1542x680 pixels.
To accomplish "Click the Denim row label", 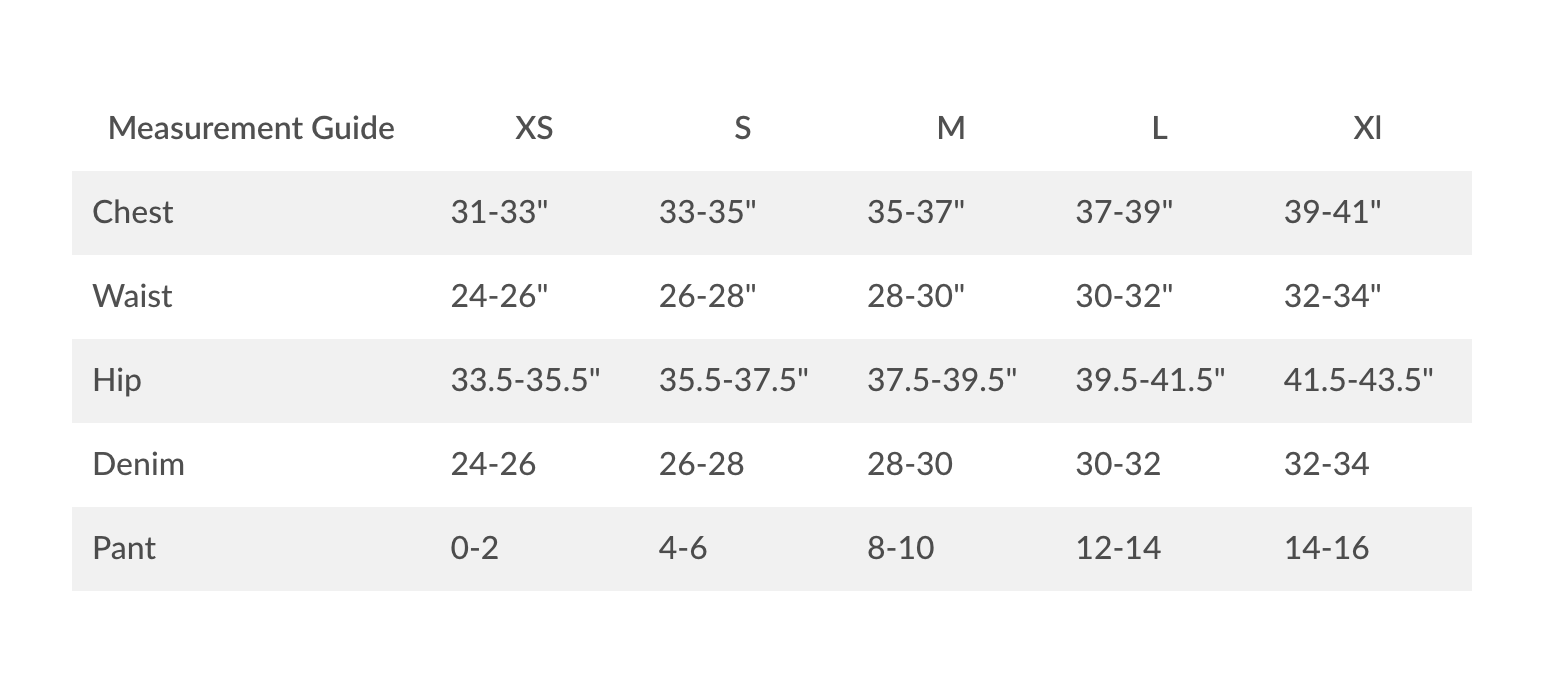I will pos(138,464).
